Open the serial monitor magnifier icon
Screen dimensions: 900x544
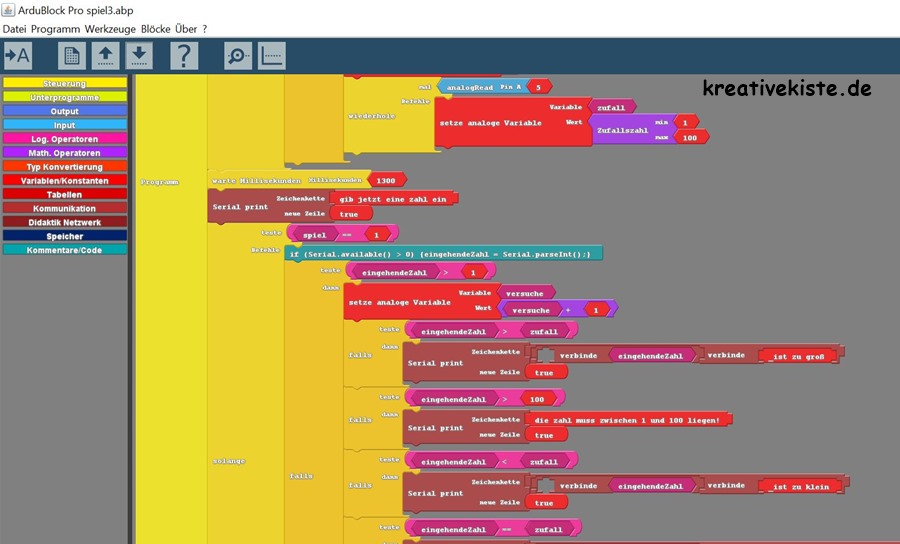click(238, 55)
